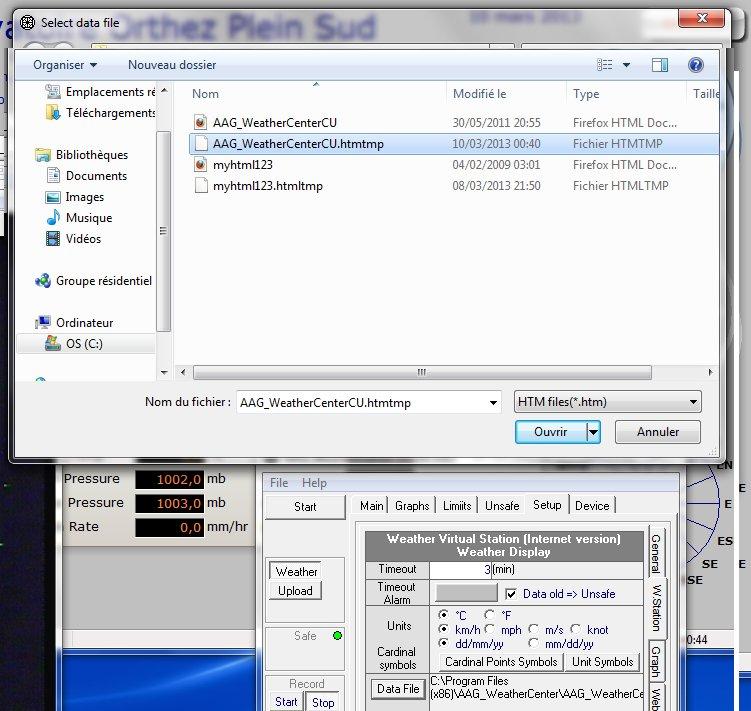Expand the Organiser menu
The width and height of the screenshot is (751, 711).
click(65, 65)
